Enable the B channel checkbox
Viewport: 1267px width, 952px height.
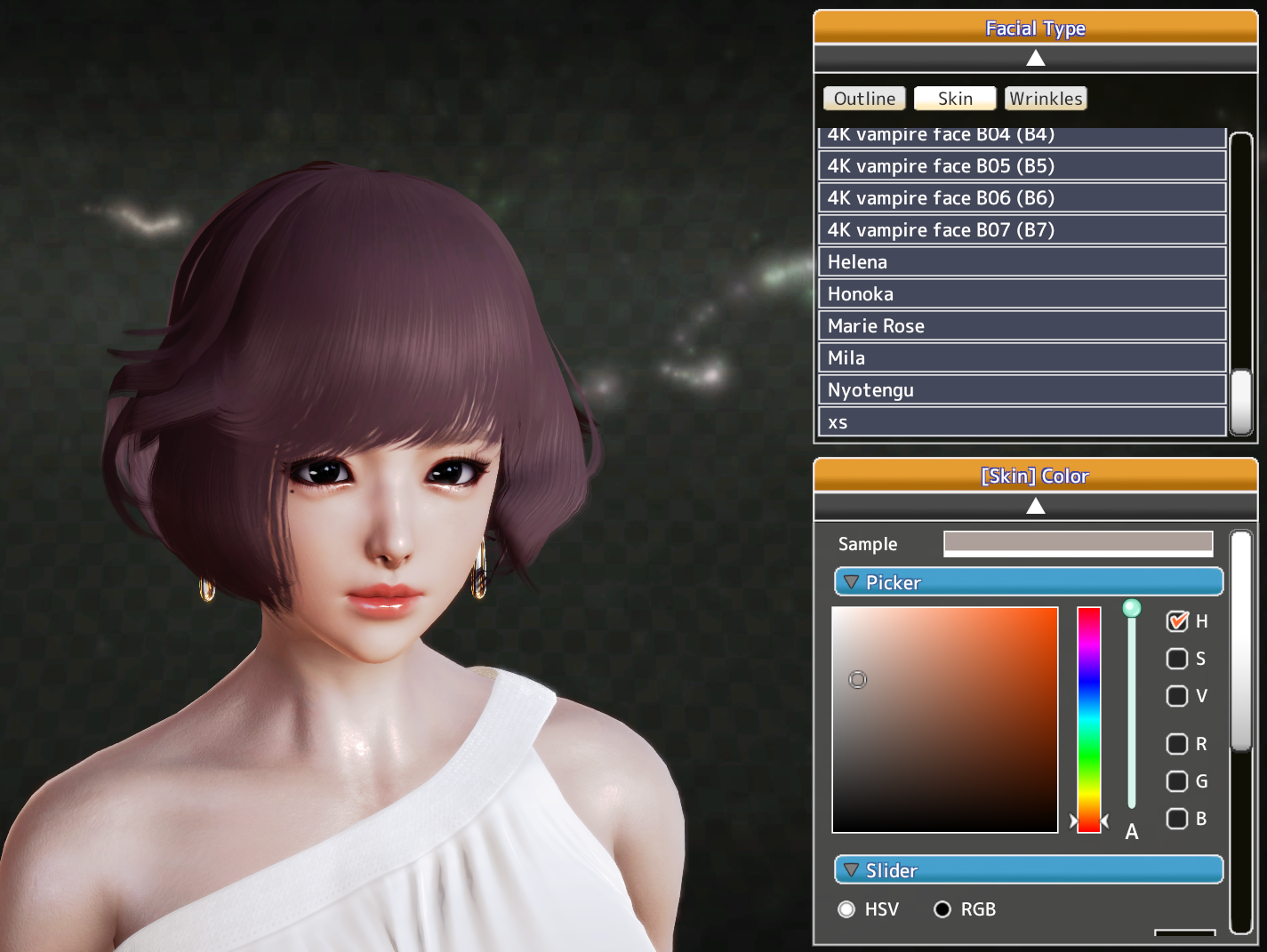point(1177,819)
